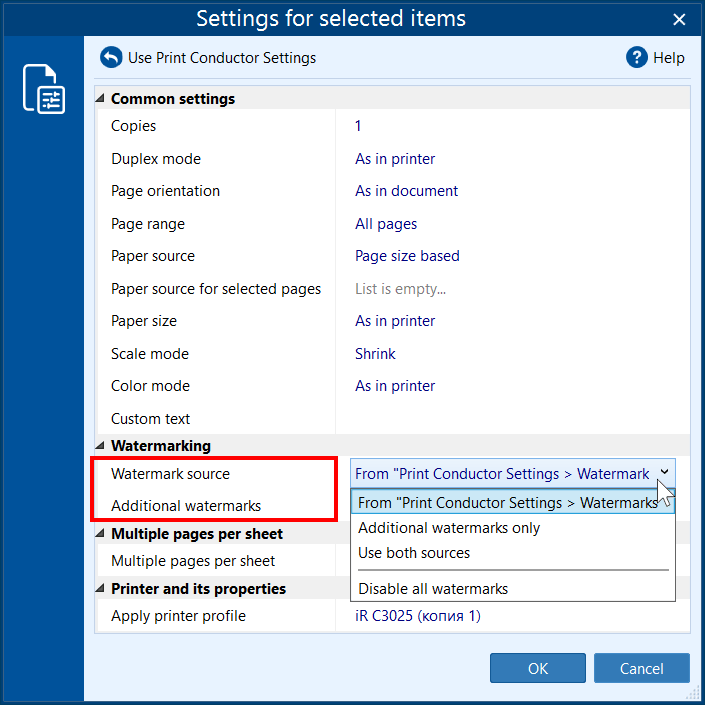This screenshot has width=705, height=705.
Task: Click the Watermarking header text
Action: coord(161,446)
